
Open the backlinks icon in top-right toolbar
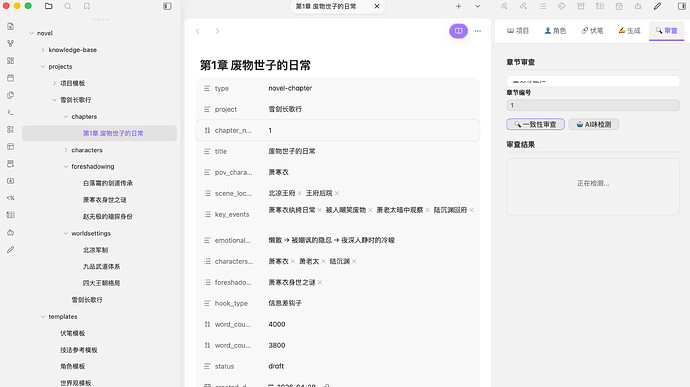[x=504, y=6]
